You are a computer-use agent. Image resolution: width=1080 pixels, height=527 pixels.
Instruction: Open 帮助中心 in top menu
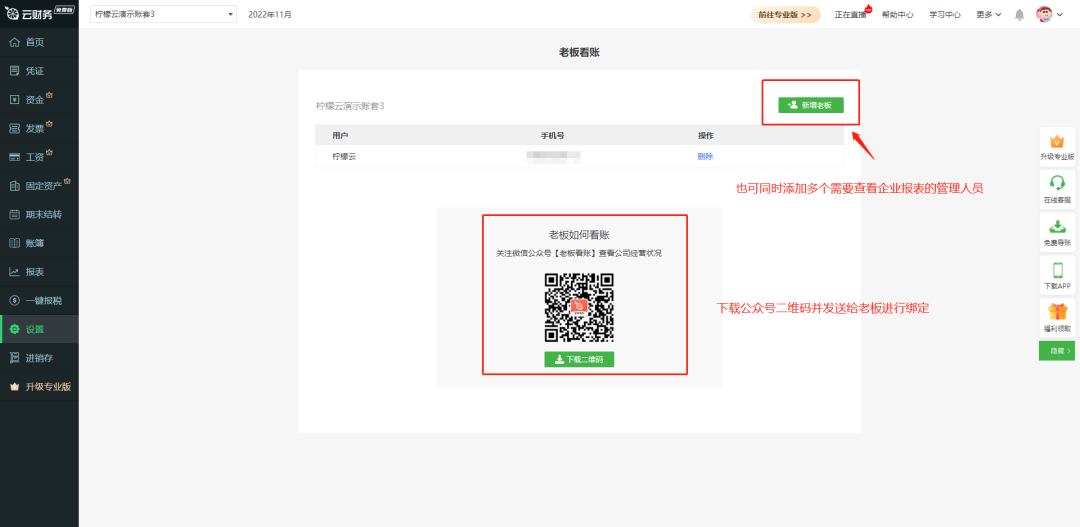point(897,14)
